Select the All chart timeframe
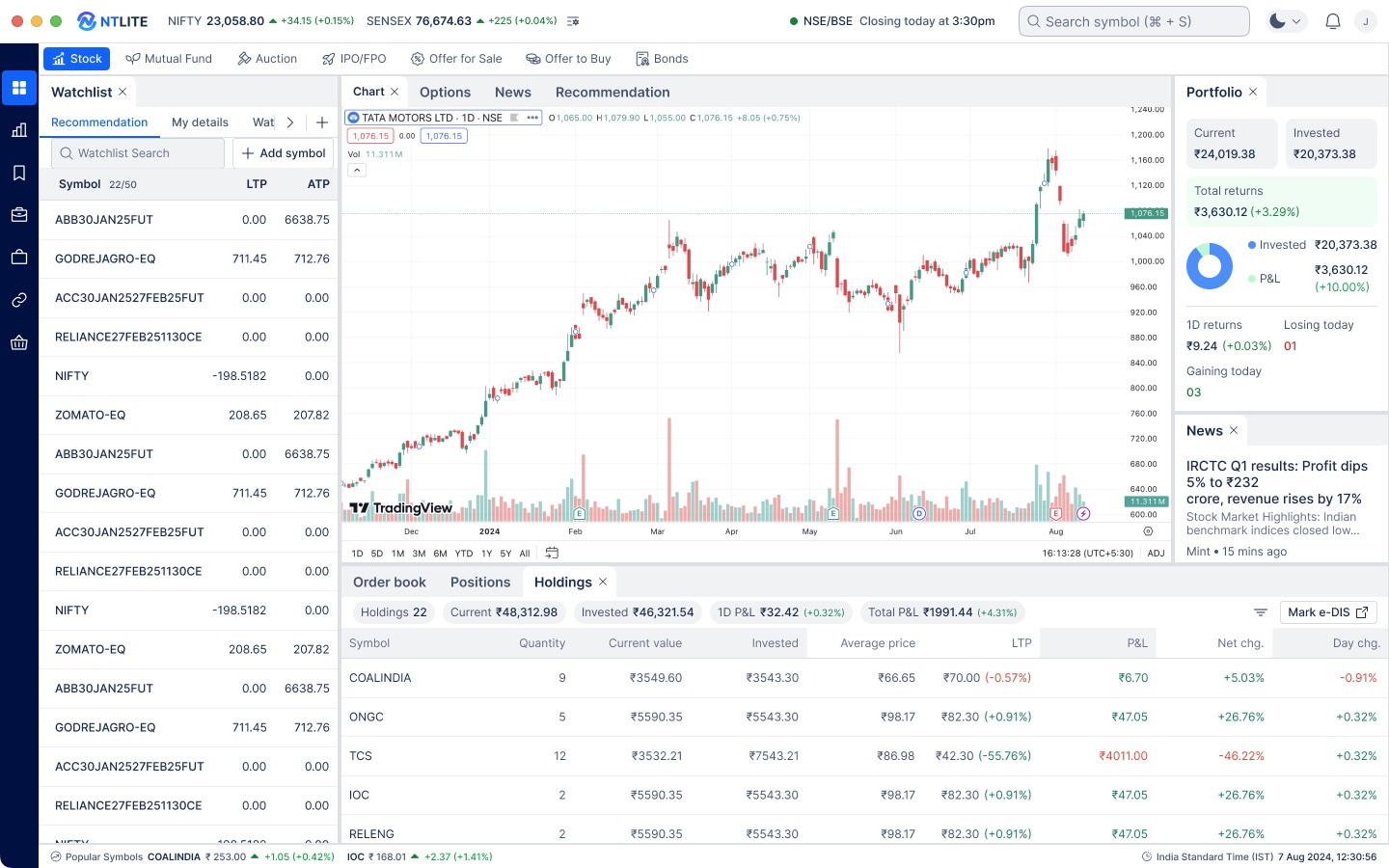Screen dimensions: 1389x868 click(x=525, y=554)
